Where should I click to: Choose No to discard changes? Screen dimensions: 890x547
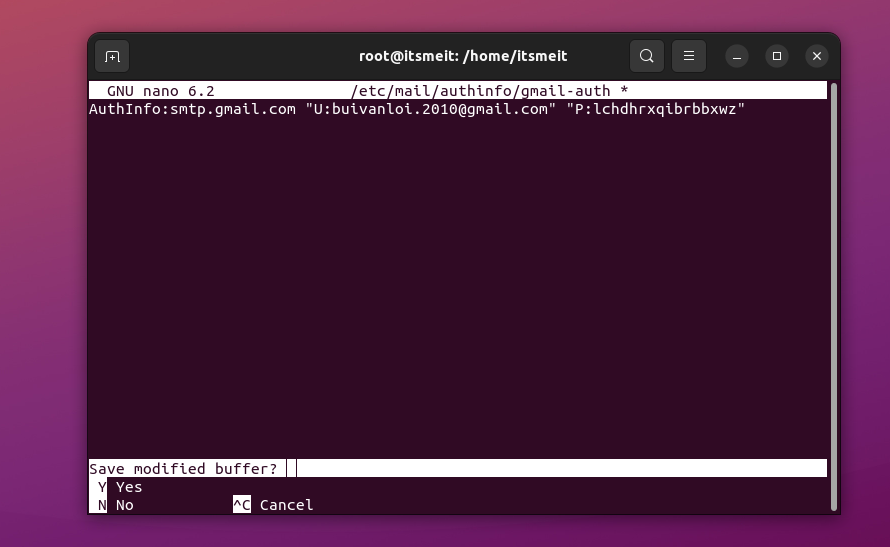[x=125, y=505]
